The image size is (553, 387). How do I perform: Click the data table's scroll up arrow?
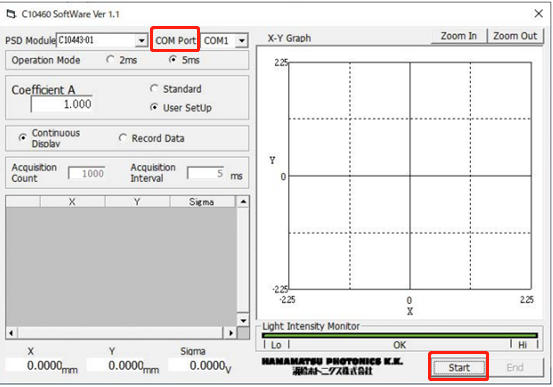point(243,202)
